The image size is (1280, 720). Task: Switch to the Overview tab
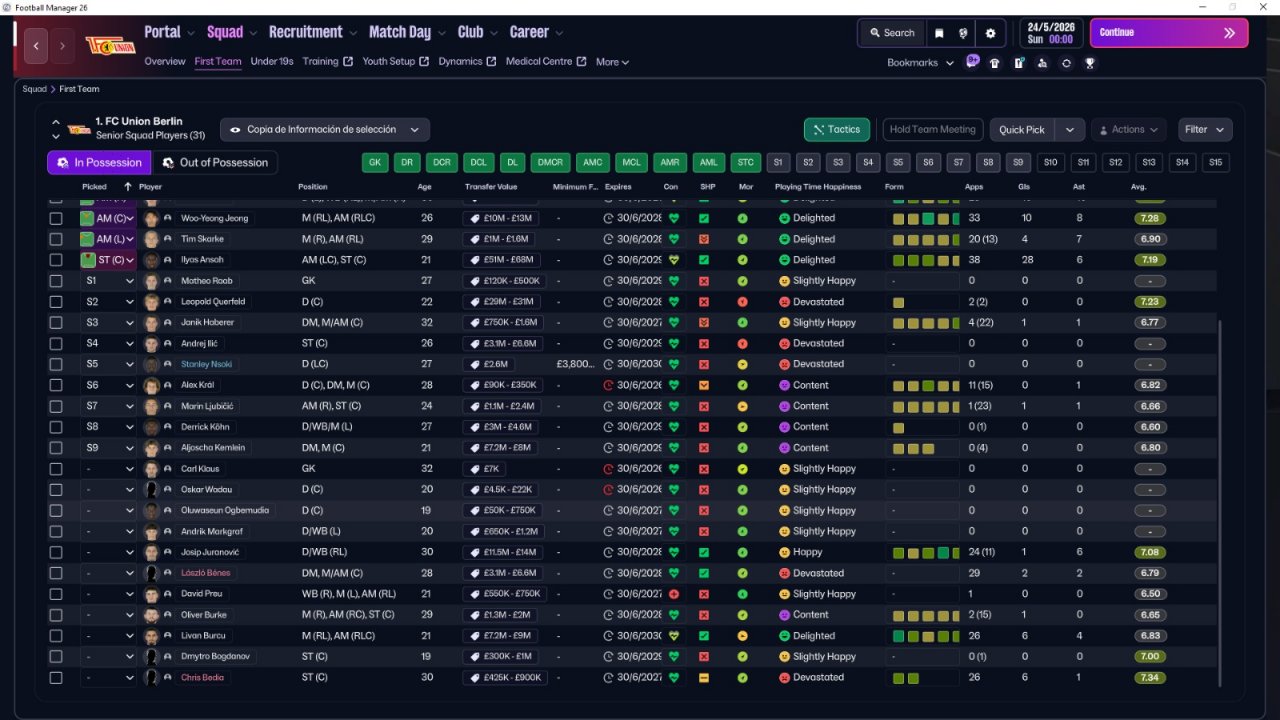point(165,62)
